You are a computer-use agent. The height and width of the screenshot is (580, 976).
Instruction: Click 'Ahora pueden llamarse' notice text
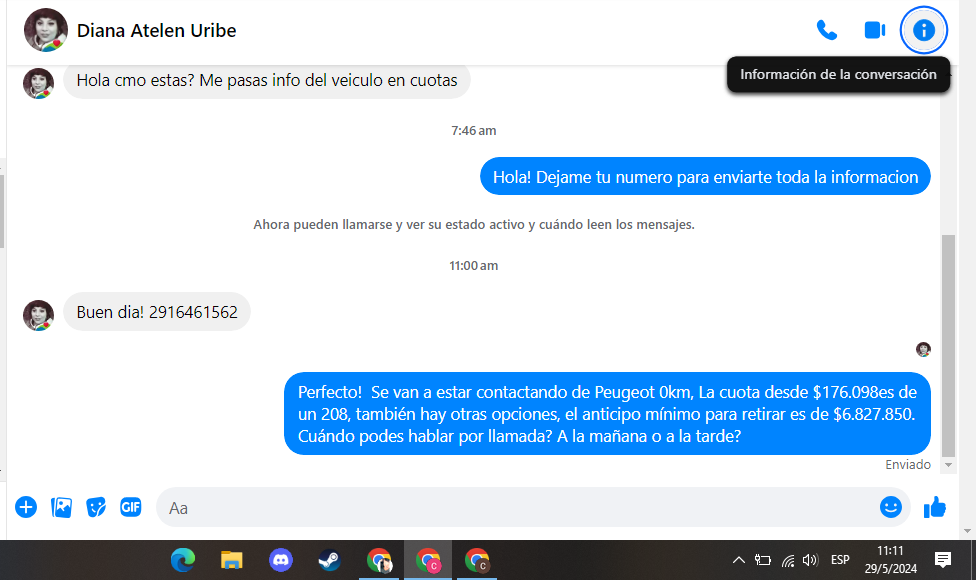point(474,225)
